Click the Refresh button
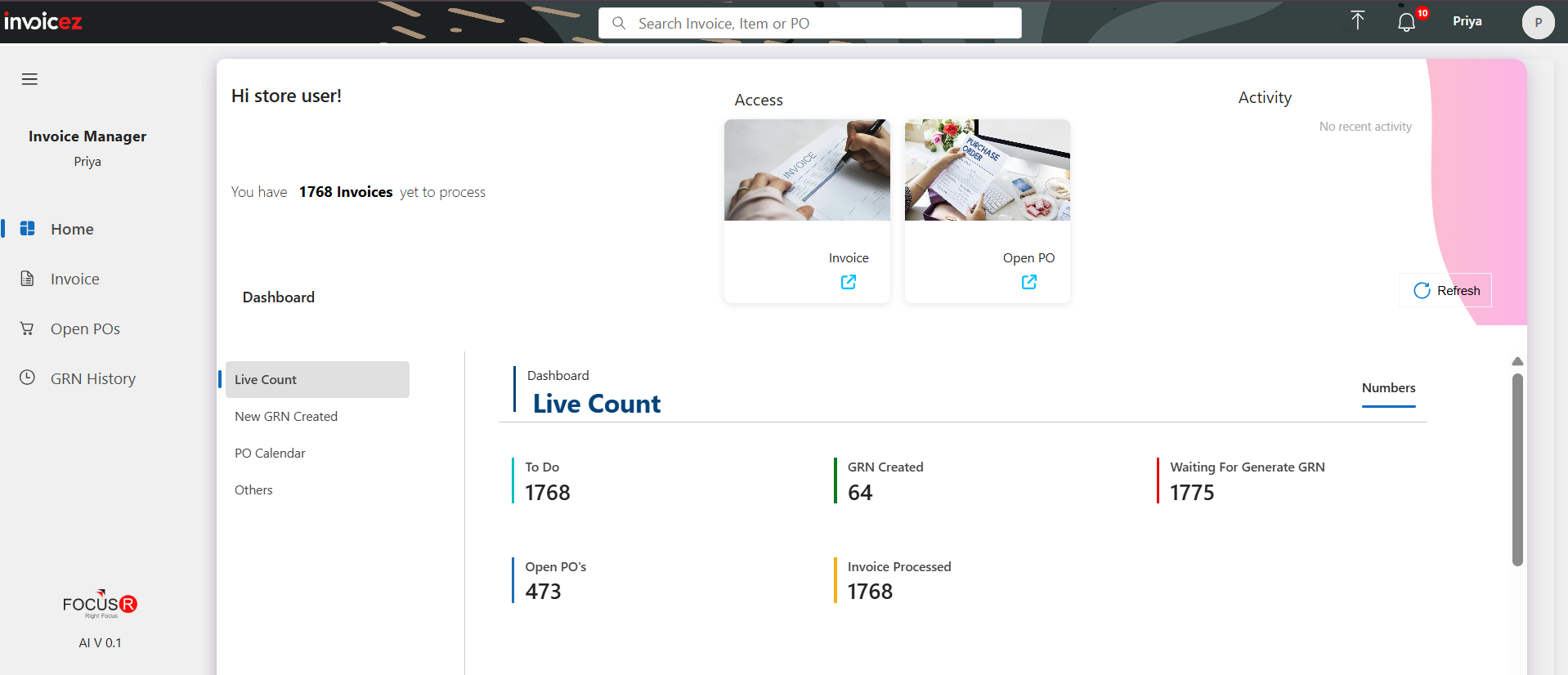 tap(1445, 290)
